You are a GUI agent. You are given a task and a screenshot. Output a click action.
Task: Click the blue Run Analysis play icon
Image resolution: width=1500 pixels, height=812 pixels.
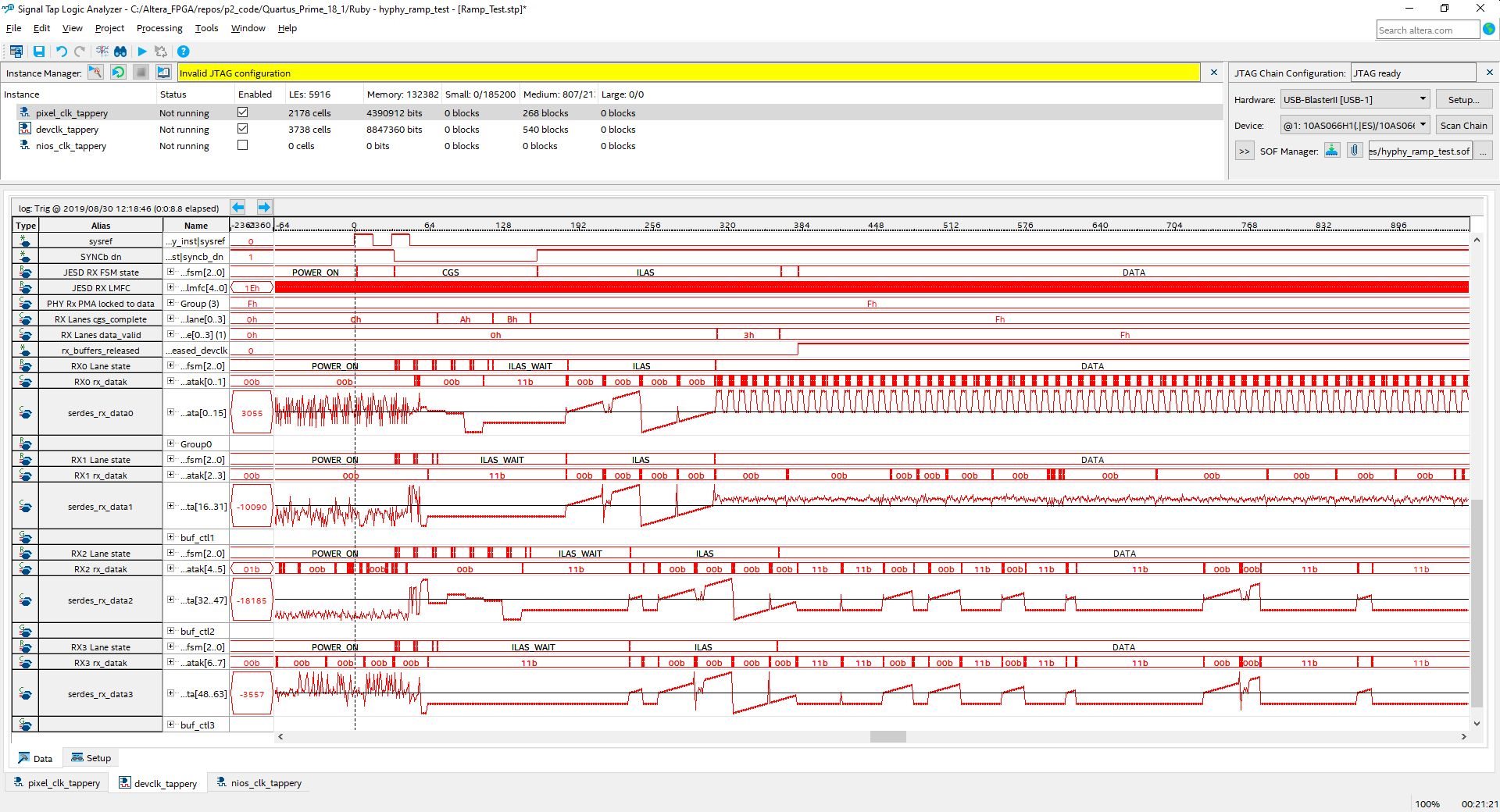[x=142, y=52]
